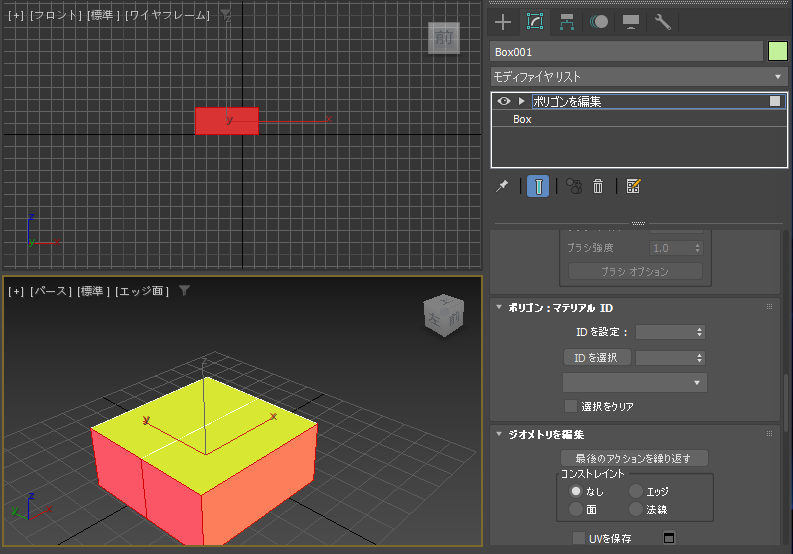Adjust the ブラシ強度 spinner arrows
The image size is (793, 554).
point(697,248)
